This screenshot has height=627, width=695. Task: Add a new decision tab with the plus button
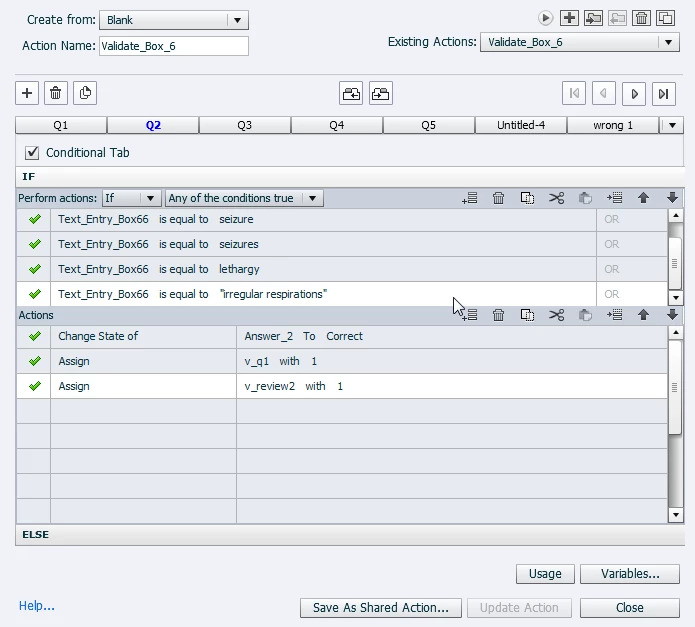pyautogui.click(x=27, y=93)
